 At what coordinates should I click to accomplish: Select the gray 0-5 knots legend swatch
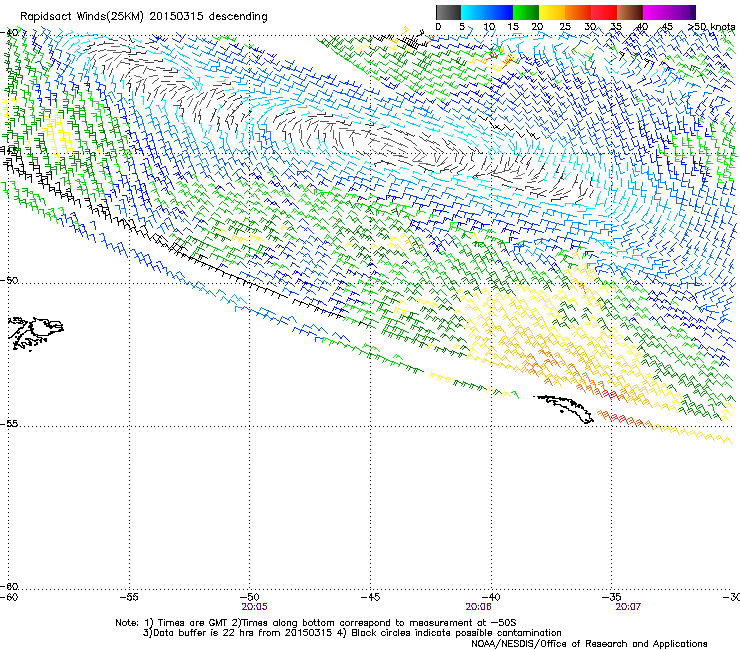[448, 12]
